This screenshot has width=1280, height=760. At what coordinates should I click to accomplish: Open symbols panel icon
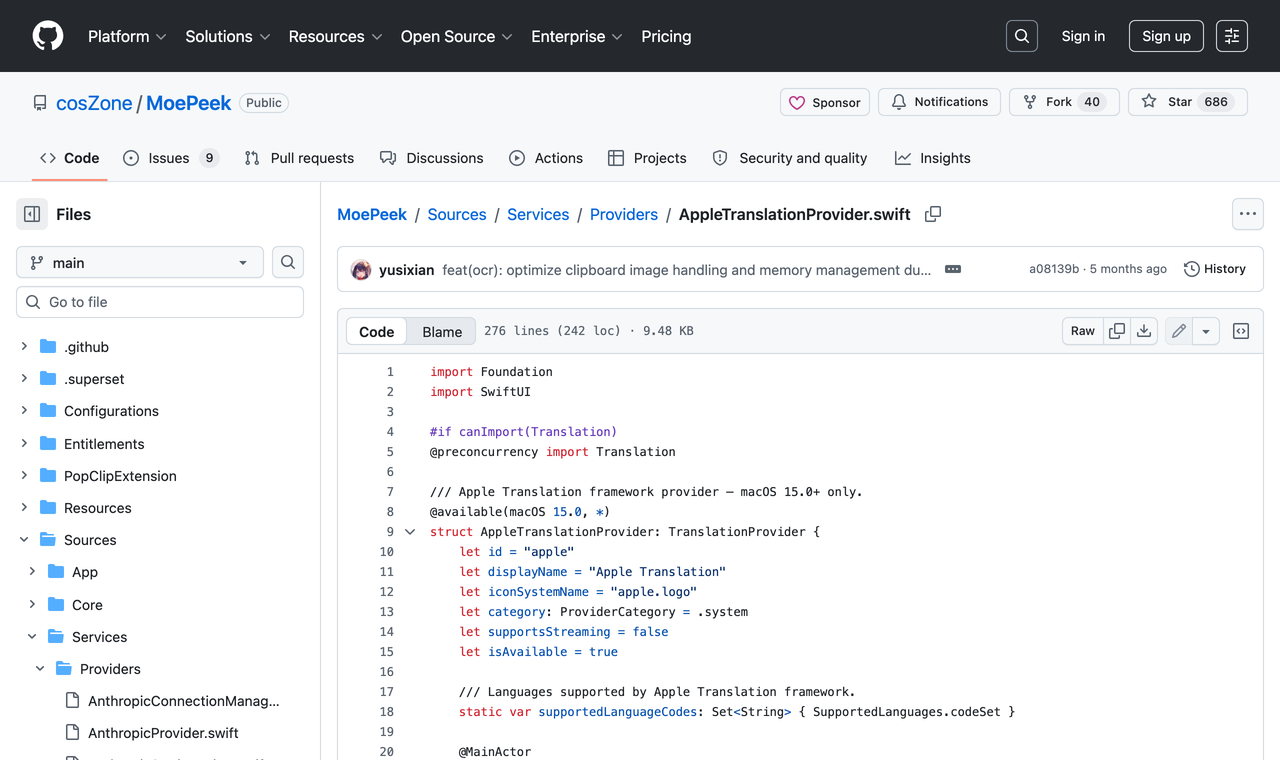(1241, 331)
